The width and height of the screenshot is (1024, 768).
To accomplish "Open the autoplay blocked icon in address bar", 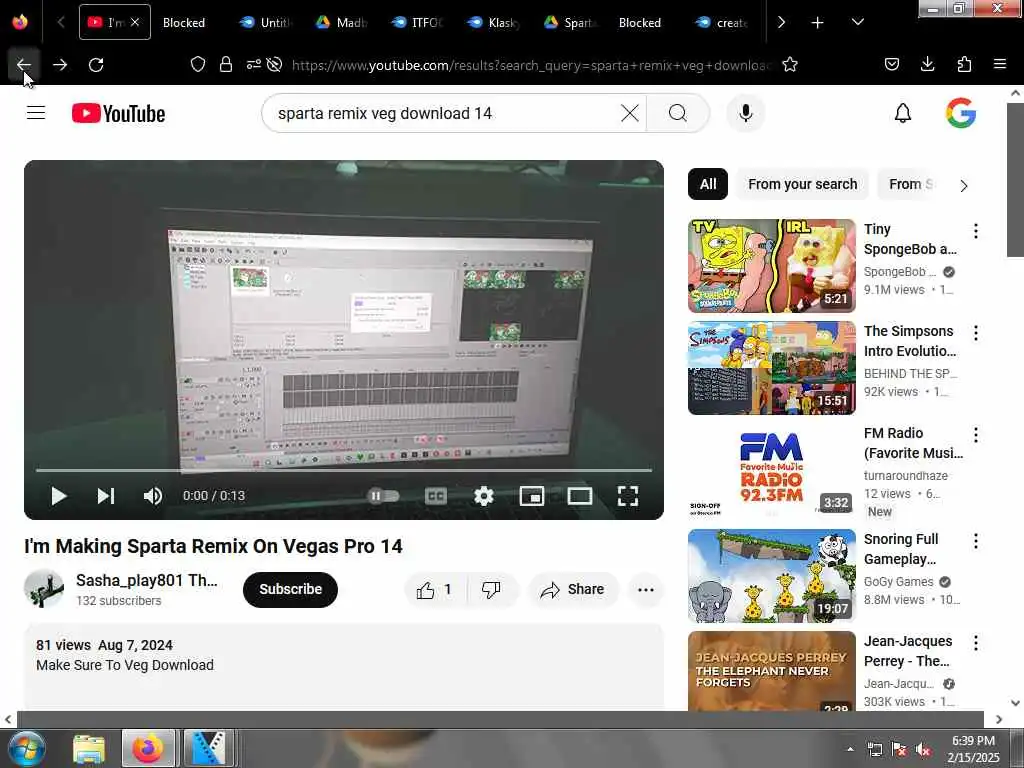I will pos(275,64).
